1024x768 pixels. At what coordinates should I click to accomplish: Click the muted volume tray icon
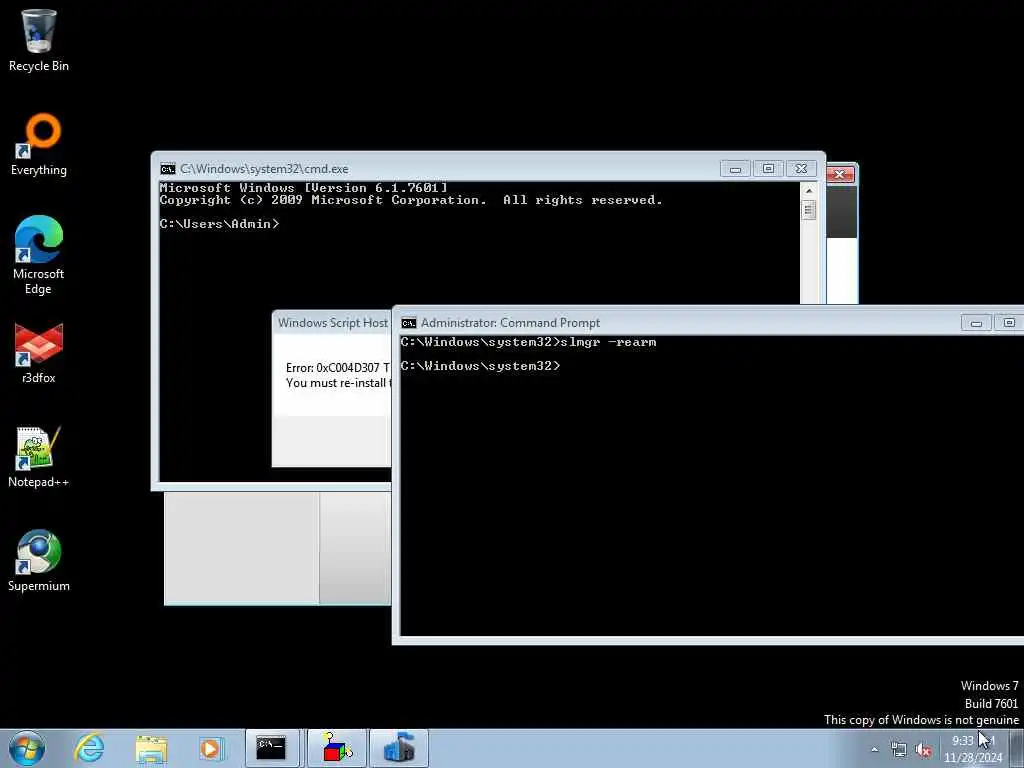point(923,750)
